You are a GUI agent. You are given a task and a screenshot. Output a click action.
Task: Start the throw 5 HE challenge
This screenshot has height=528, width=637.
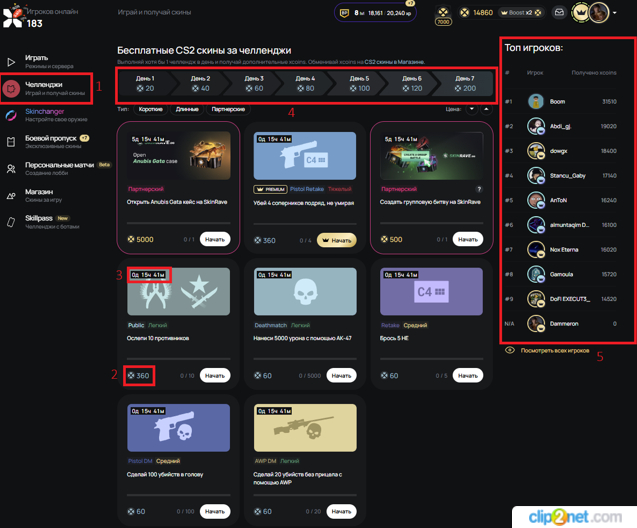tap(468, 375)
